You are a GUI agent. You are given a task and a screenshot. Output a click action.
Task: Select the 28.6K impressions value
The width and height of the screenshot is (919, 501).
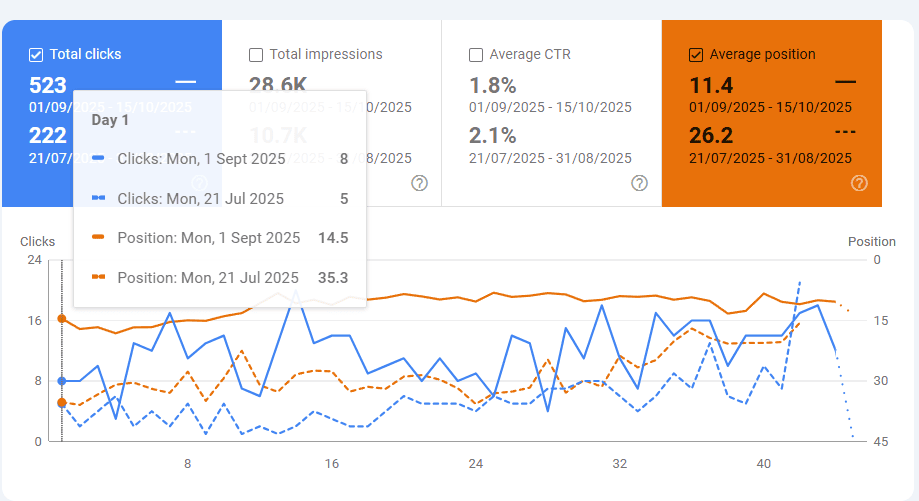(x=278, y=85)
